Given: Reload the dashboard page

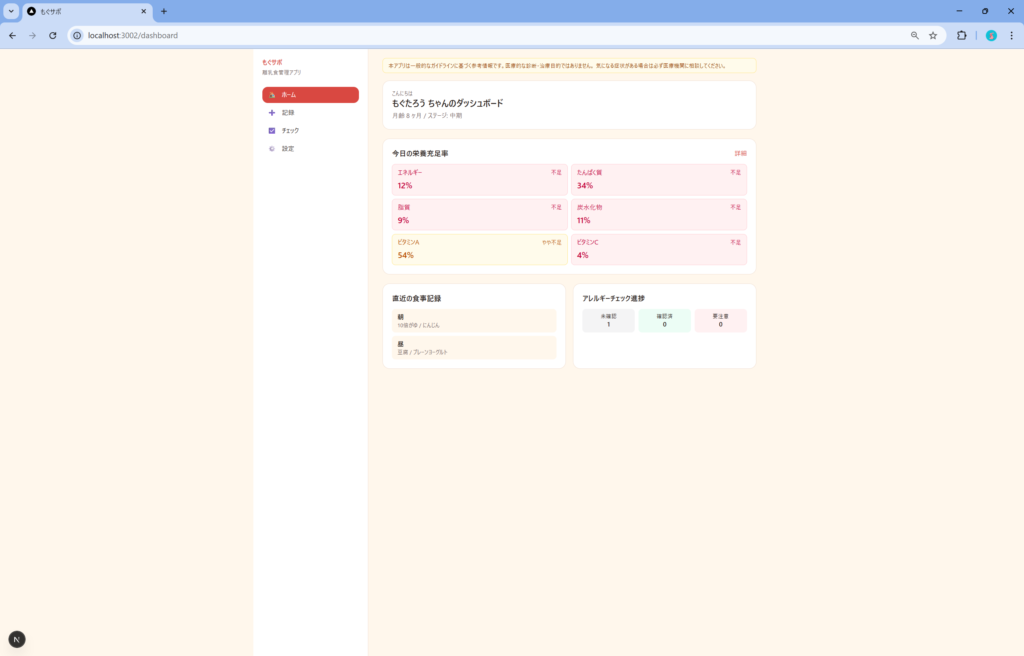Looking at the screenshot, I should (x=53, y=35).
